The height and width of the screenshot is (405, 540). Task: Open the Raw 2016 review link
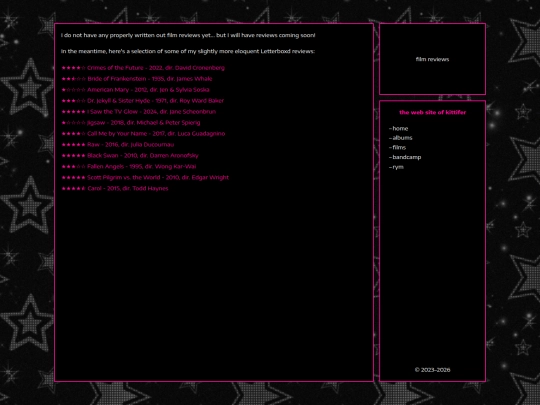click(118, 145)
